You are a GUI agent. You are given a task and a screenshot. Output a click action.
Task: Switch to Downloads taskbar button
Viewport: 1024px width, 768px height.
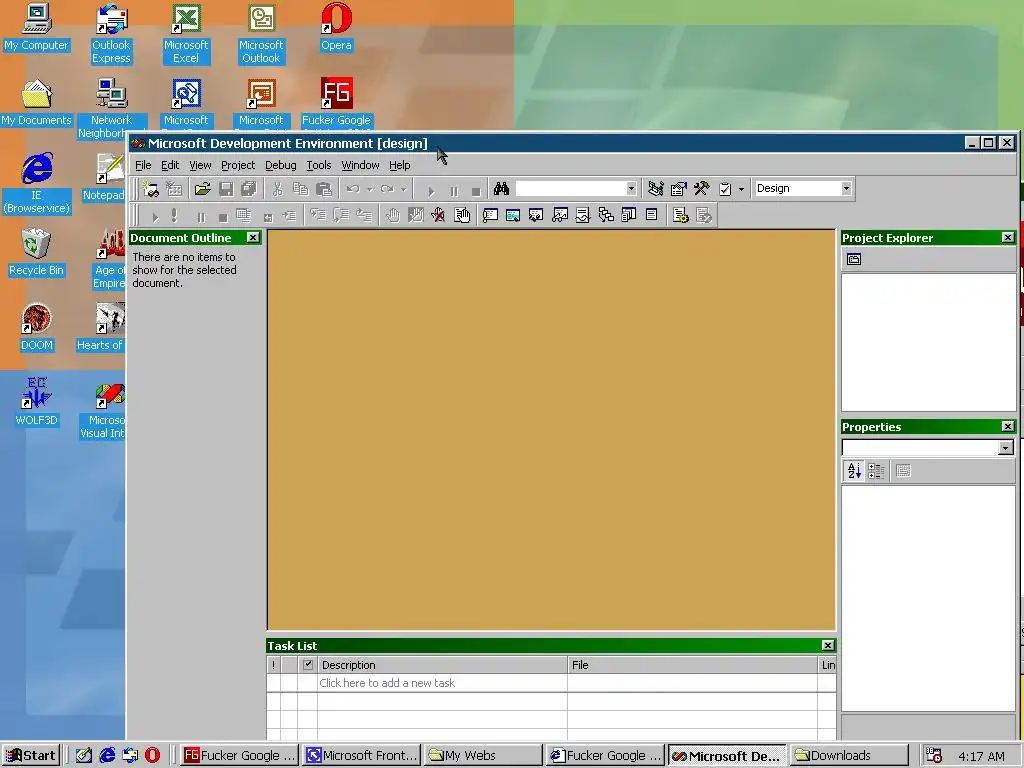coord(849,756)
